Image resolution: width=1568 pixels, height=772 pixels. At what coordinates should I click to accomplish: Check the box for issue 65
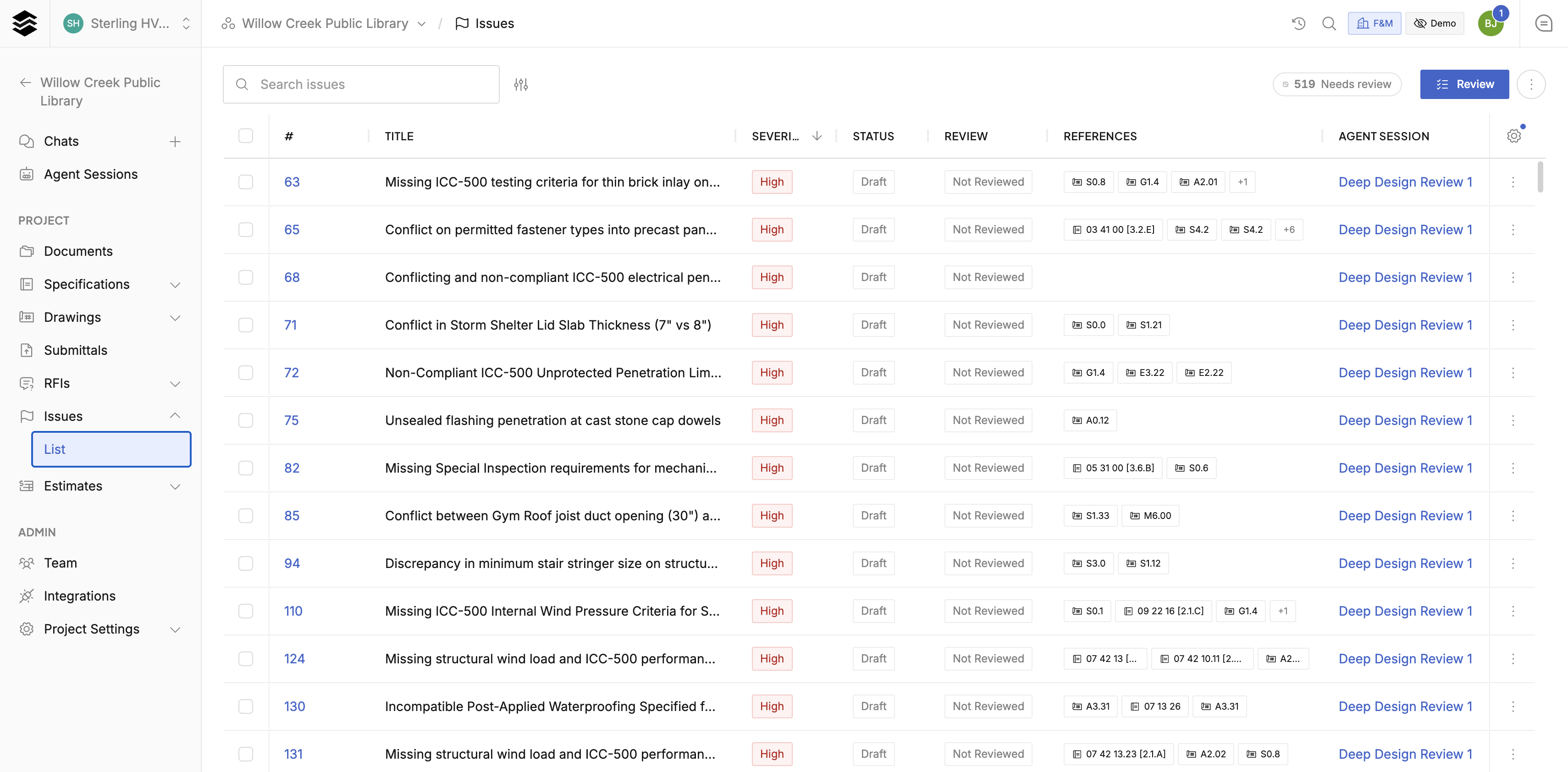click(x=245, y=230)
